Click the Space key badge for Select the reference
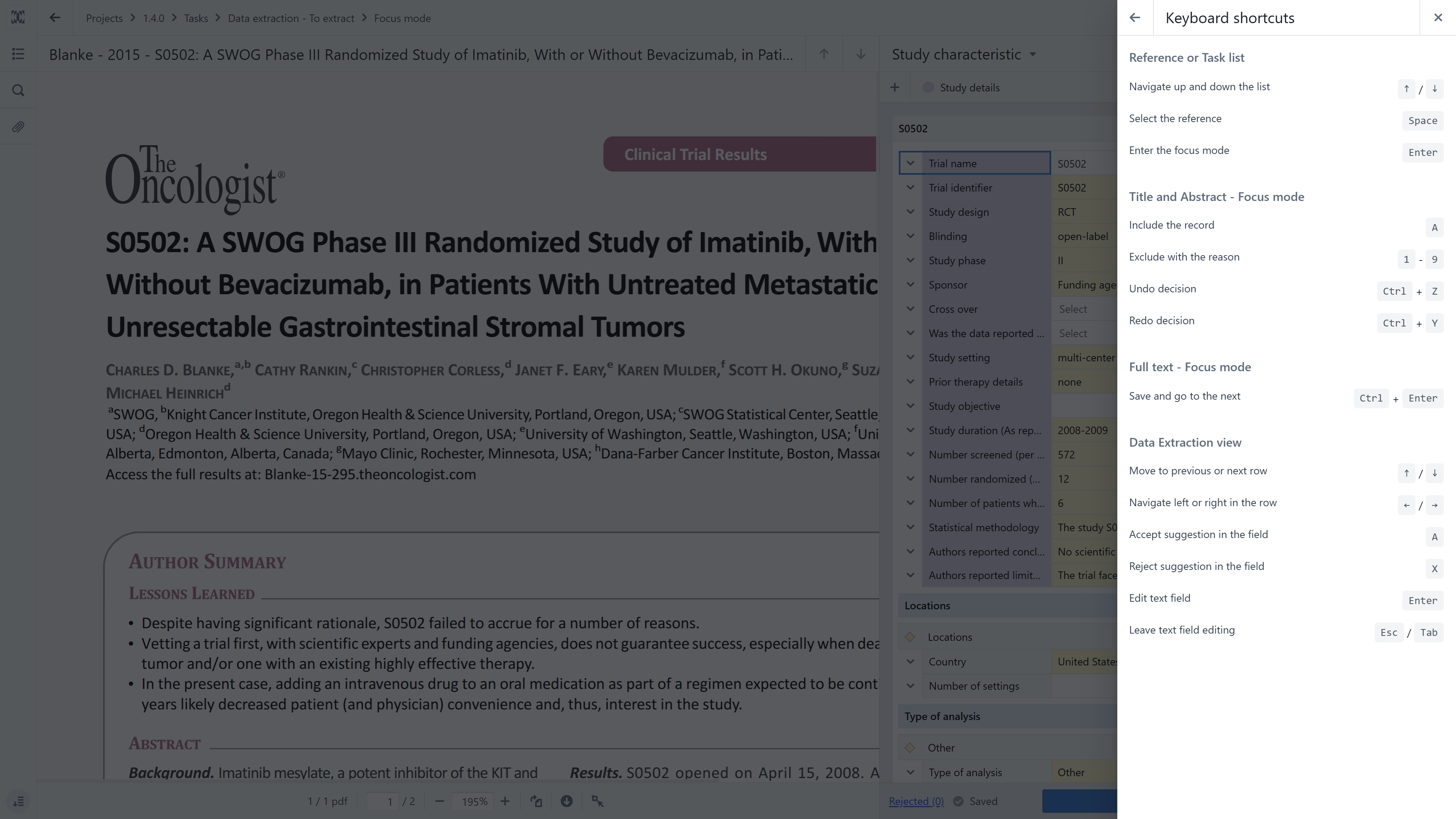 pos(1423,121)
